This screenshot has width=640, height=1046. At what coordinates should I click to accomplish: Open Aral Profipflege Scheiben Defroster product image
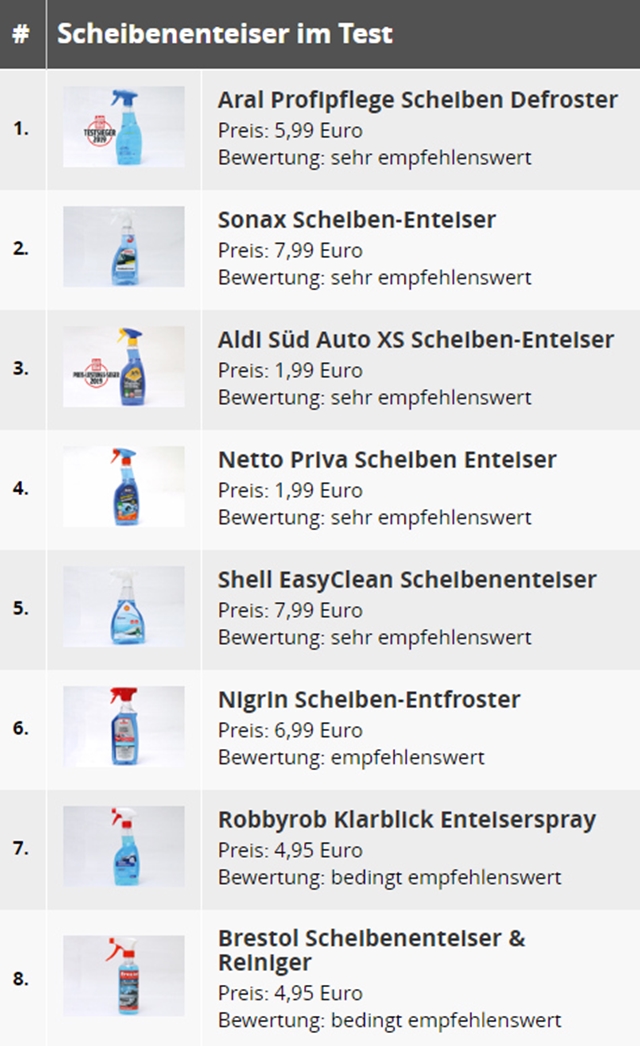(x=124, y=127)
